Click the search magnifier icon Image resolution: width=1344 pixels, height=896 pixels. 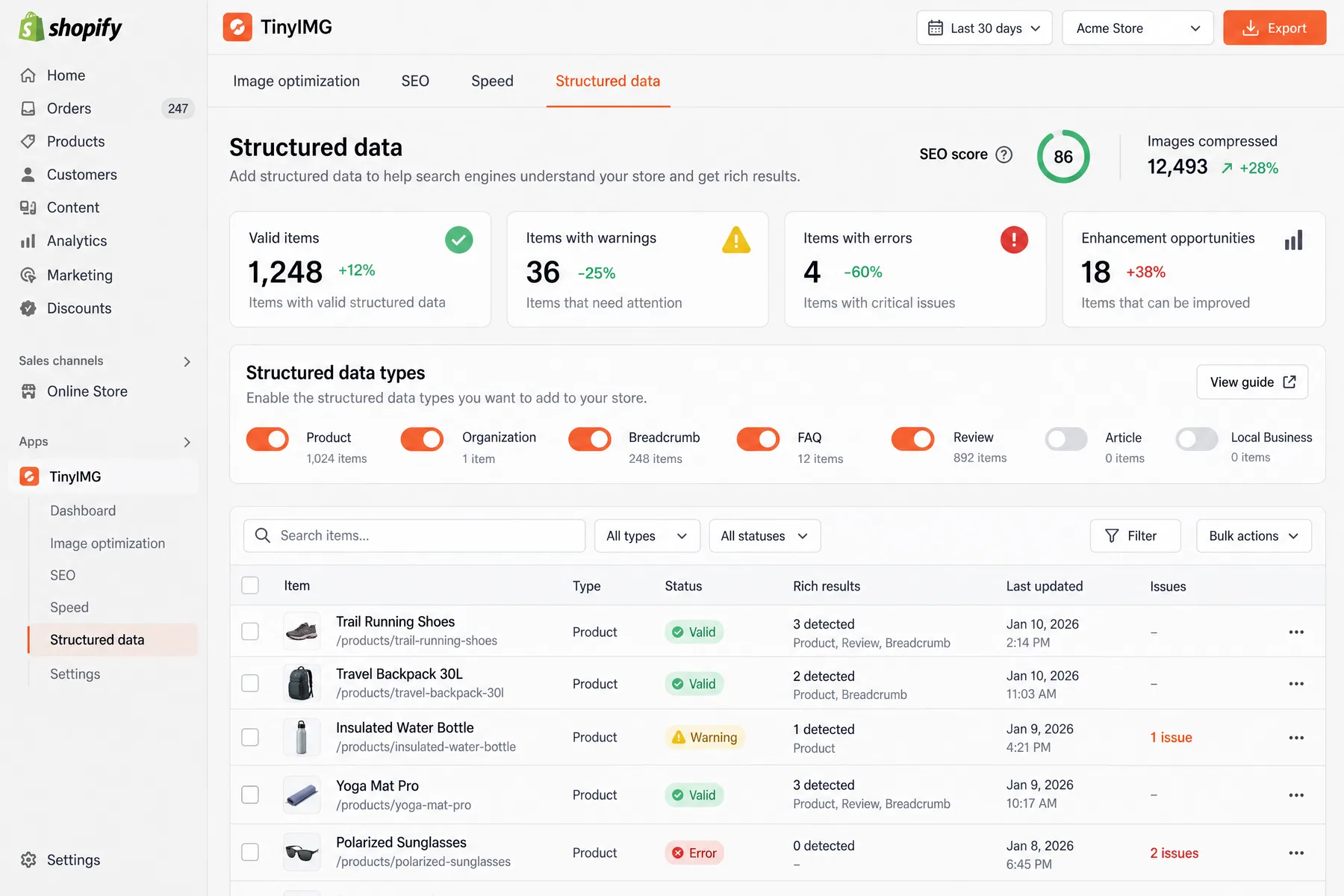click(x=263, y=535)
